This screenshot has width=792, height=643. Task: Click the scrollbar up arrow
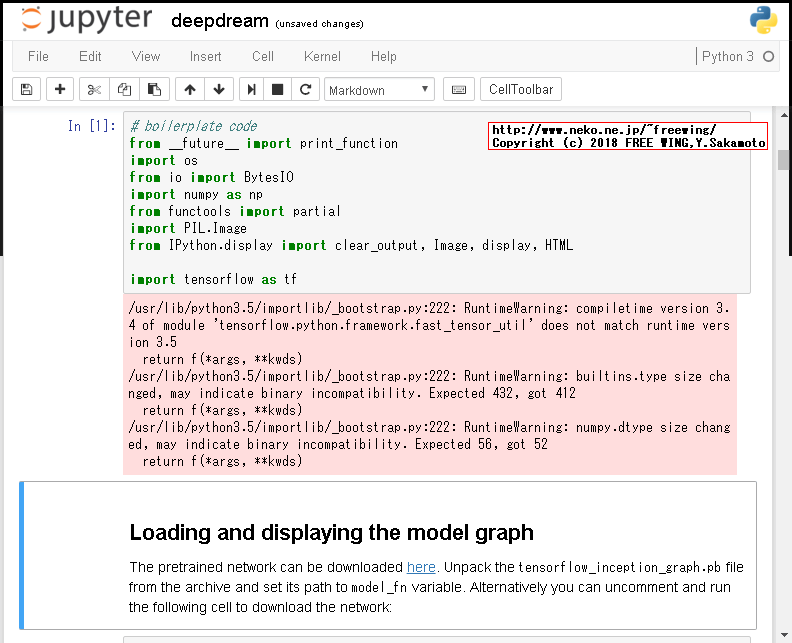(x=784, y=116)
